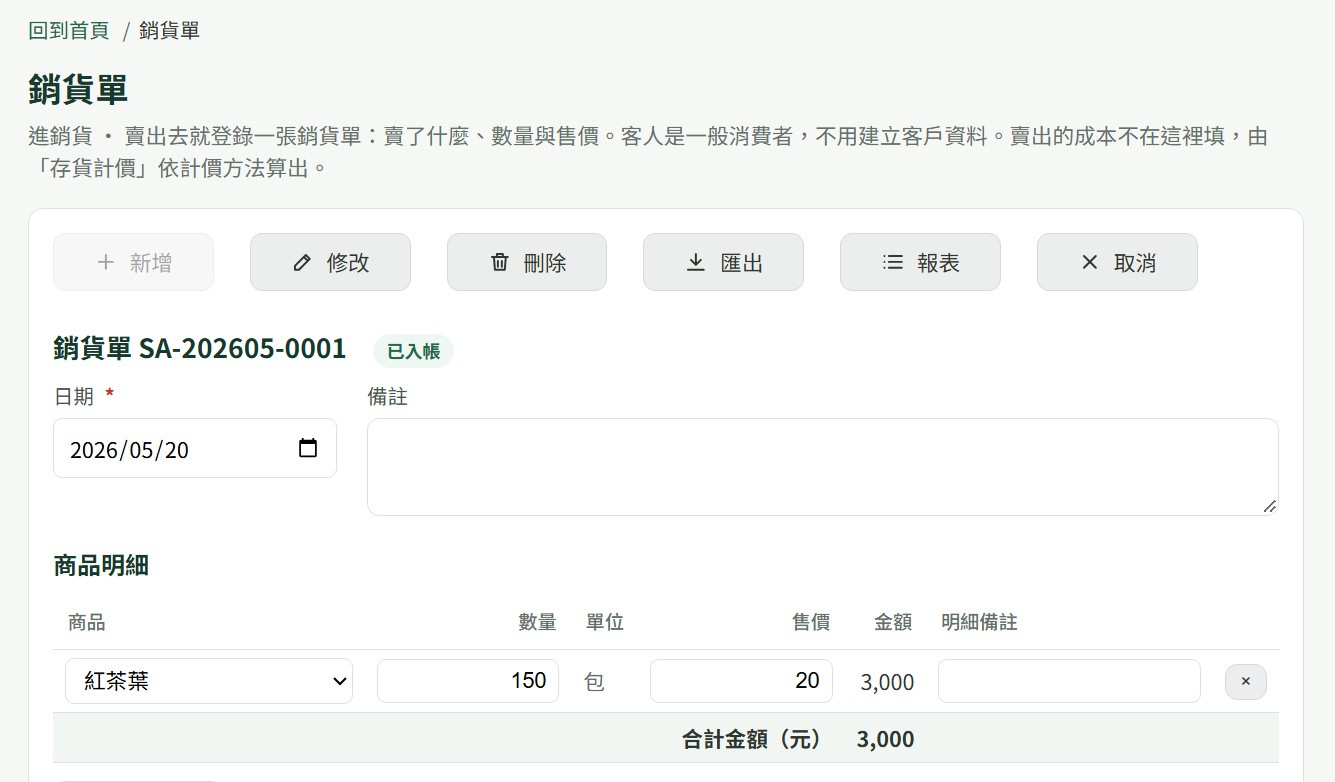
Task: Click the row amount 3,000
Action: [887, 682]
